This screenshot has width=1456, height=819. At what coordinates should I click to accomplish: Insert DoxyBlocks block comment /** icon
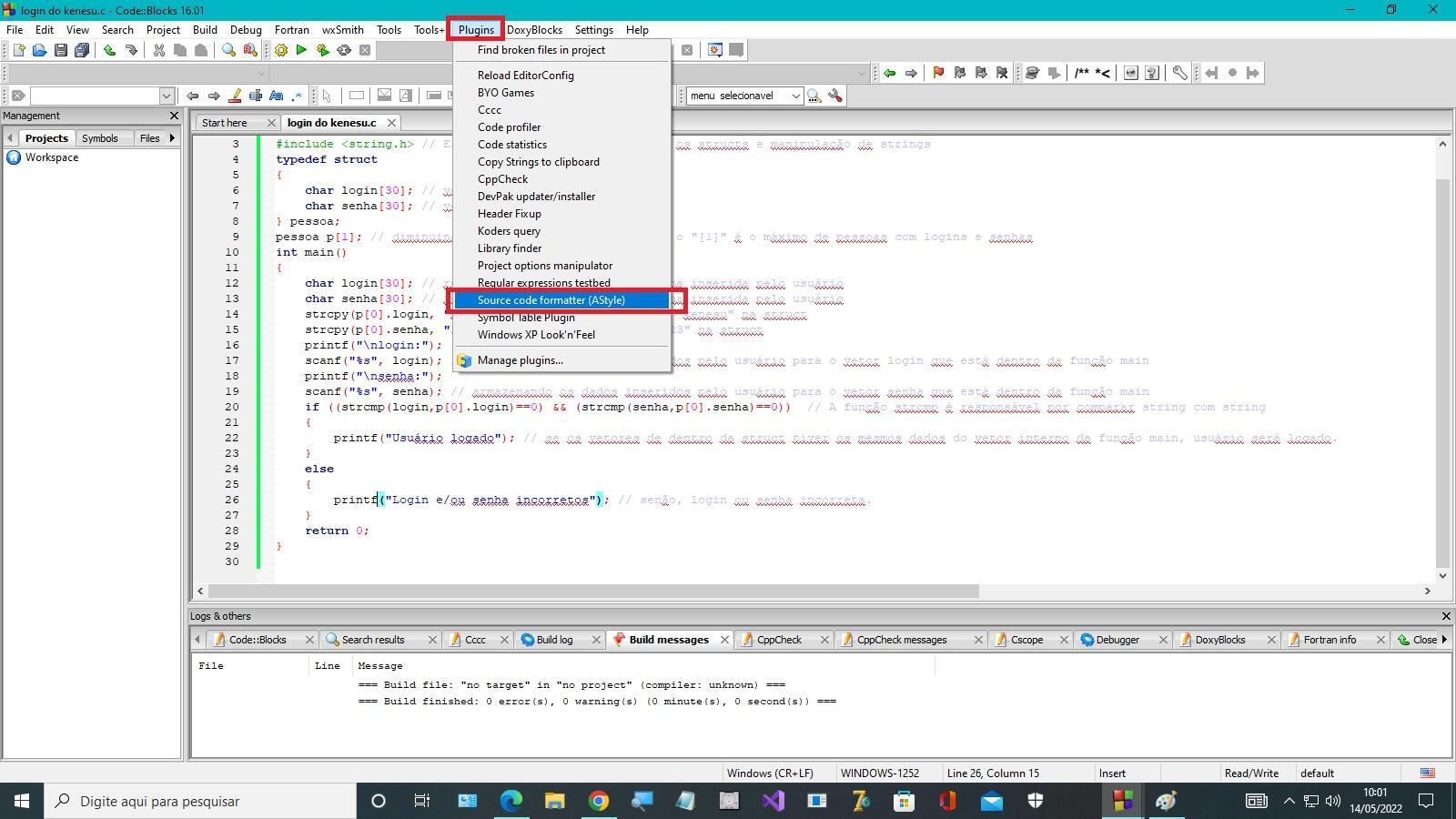pos(1081,73)
